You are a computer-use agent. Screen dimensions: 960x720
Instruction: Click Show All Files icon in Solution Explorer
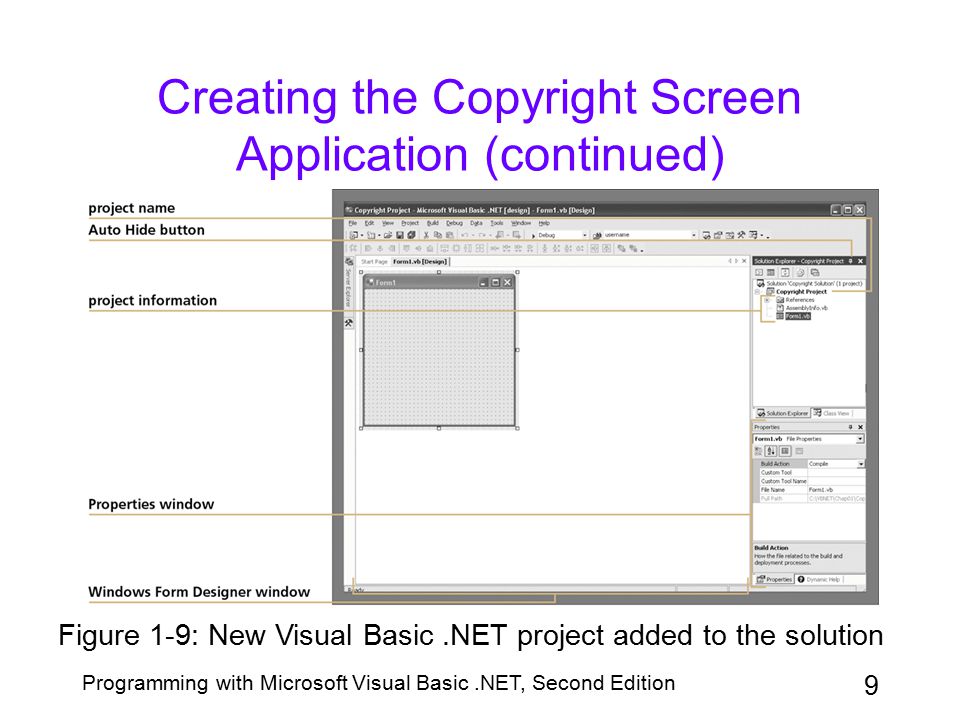tap(800, 272)
